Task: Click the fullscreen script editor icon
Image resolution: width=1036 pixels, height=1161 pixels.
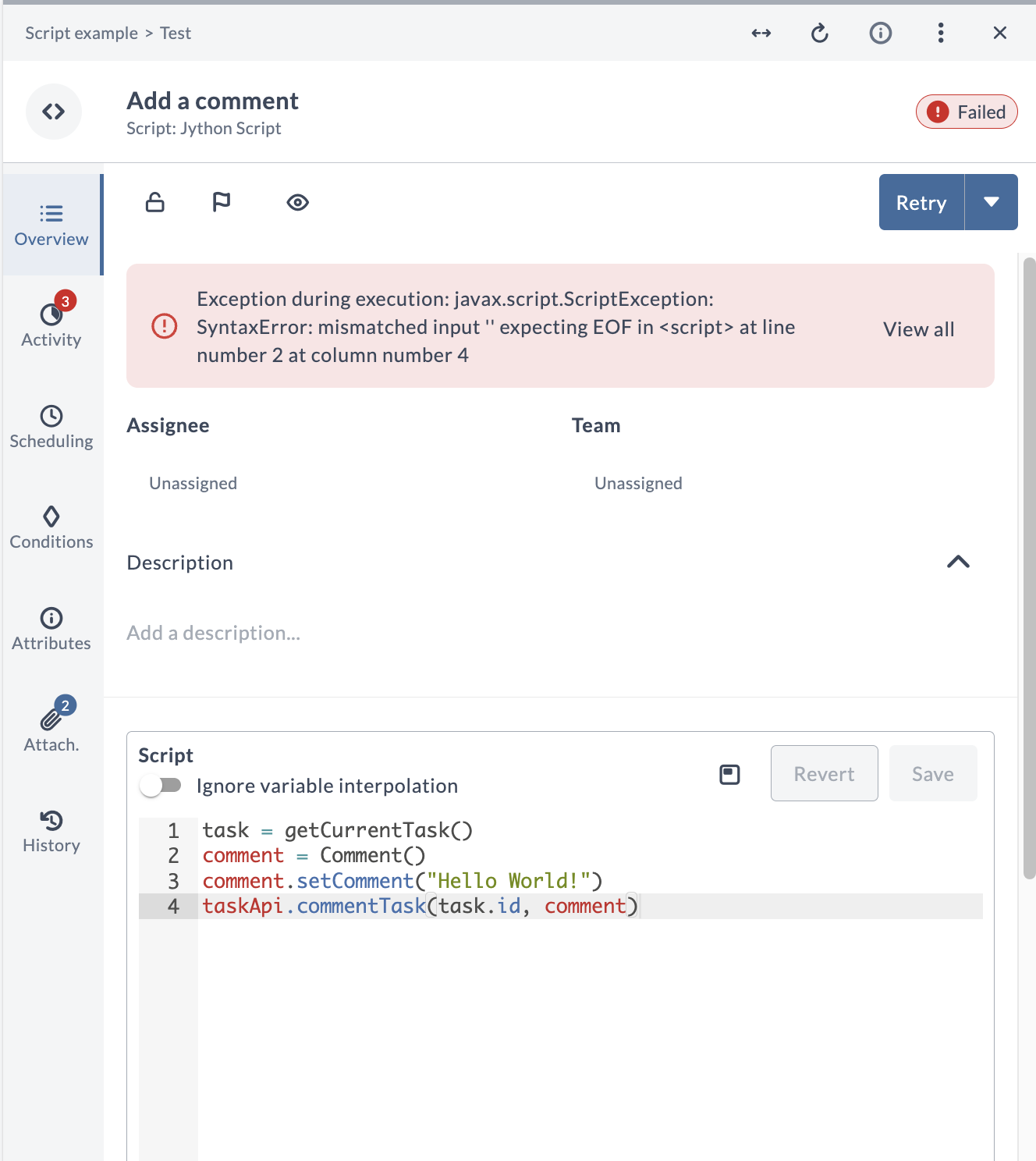Action: pos(729,774)
